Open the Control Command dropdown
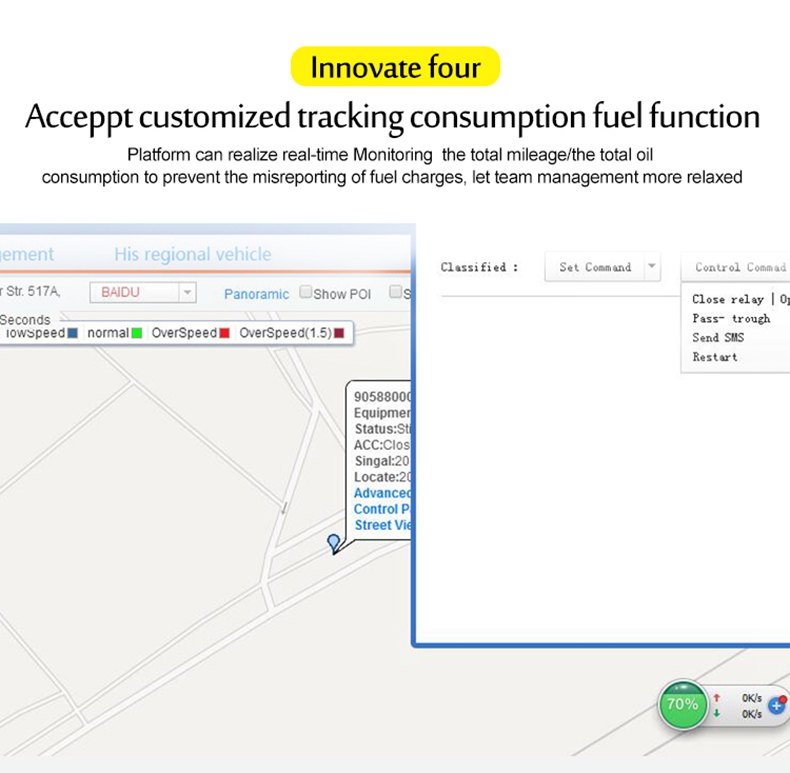This screenshot has height=773, width=790. [738, 267]
